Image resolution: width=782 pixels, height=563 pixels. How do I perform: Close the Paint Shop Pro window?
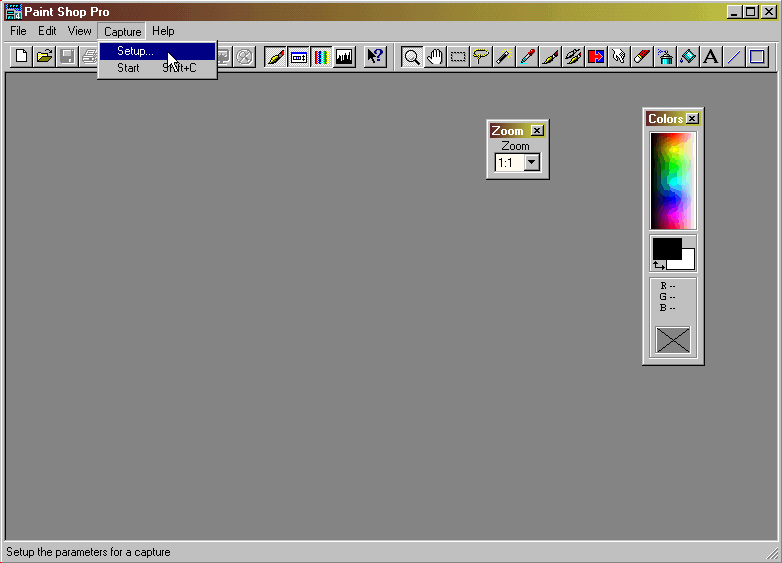tap(769, 12)
